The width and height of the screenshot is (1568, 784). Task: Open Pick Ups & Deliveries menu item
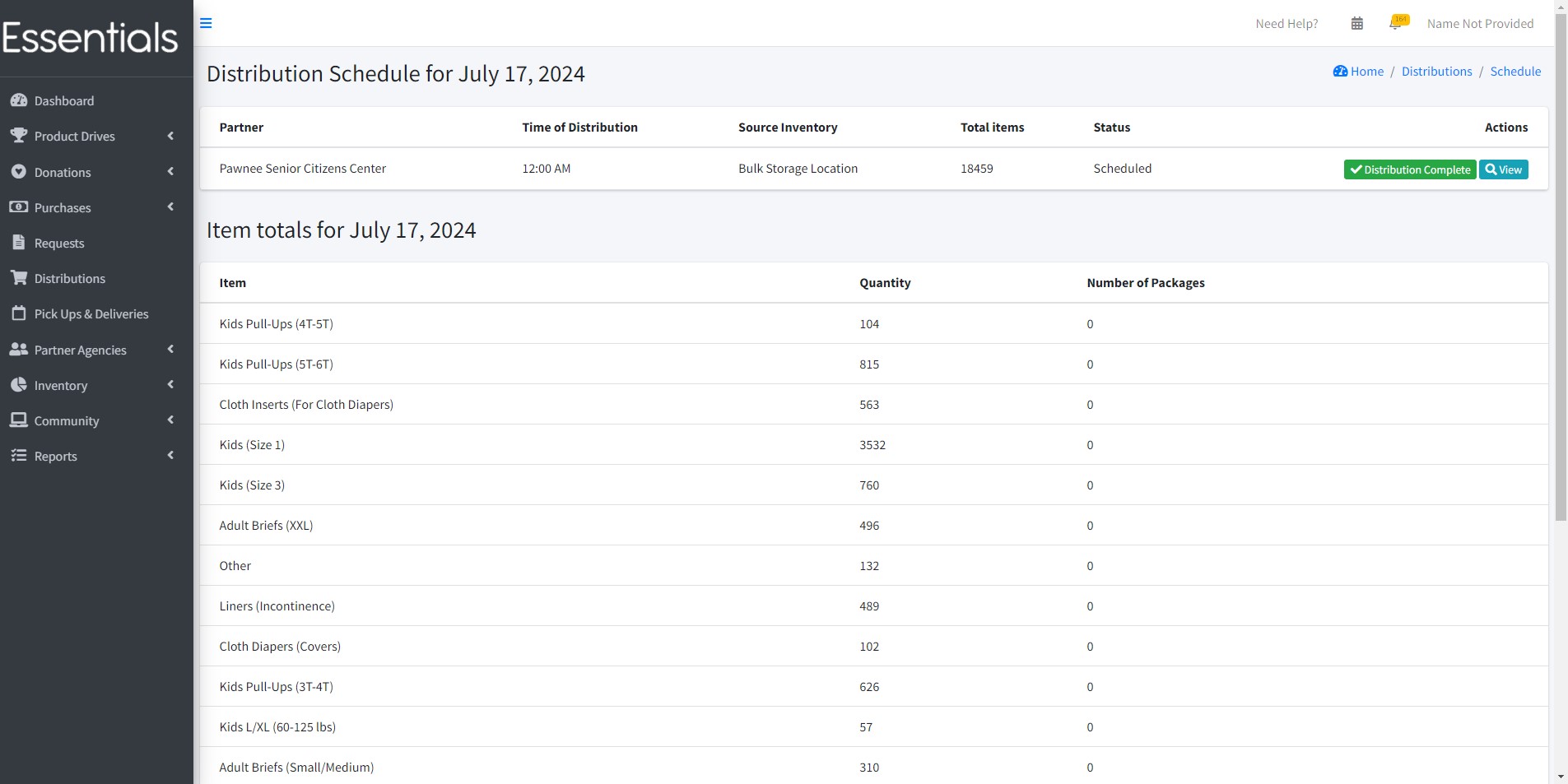[x=96, y=313]
